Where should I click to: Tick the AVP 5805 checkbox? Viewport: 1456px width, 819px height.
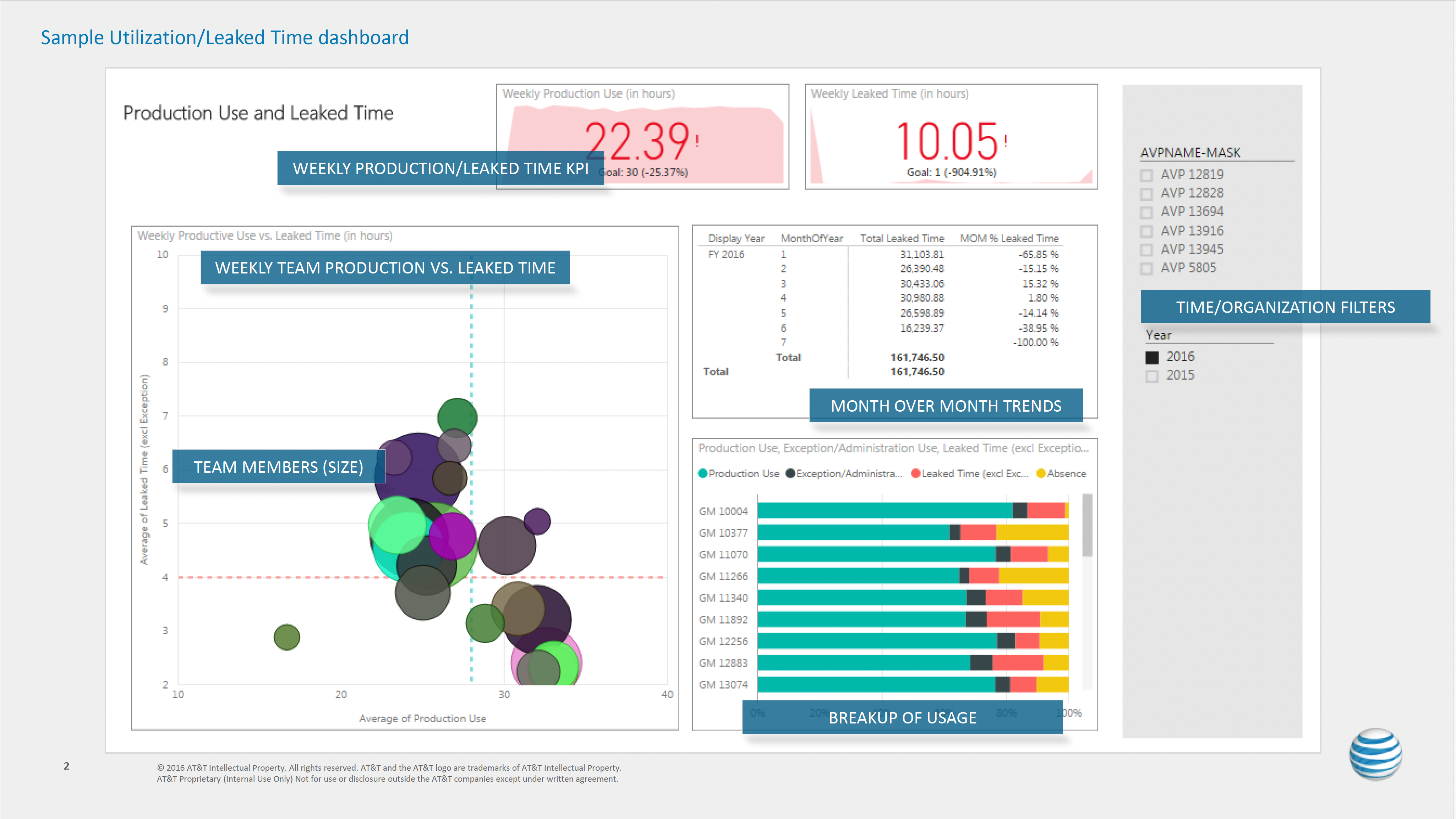[1146, 269]
